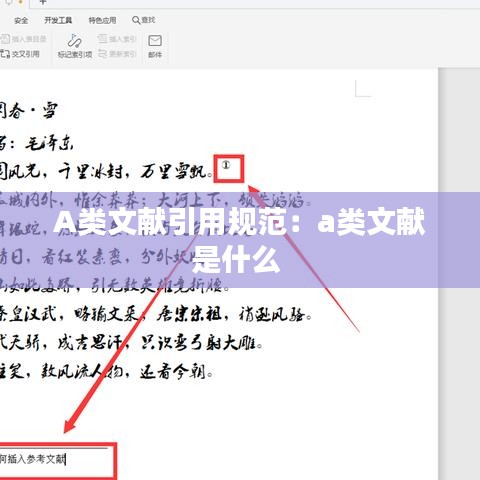Open the Mail (邮件) envelope icon
The height and width of the screenshot is (480, 480).
coord(155,40)
